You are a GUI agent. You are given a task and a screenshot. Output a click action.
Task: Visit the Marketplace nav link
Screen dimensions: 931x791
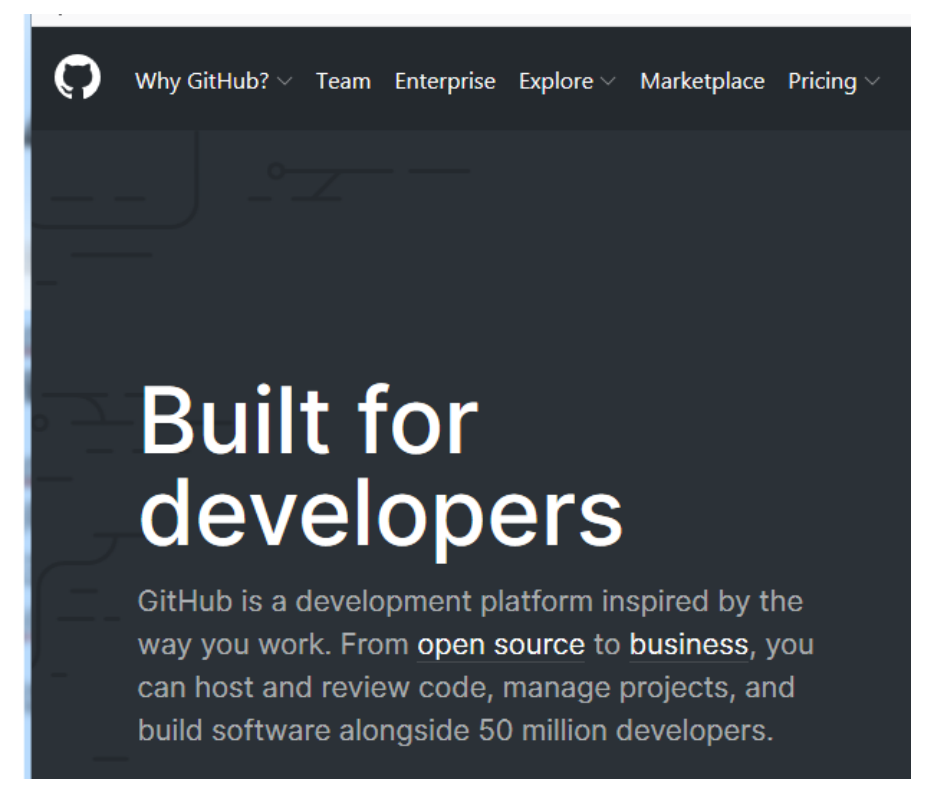[x=702, y=81]
